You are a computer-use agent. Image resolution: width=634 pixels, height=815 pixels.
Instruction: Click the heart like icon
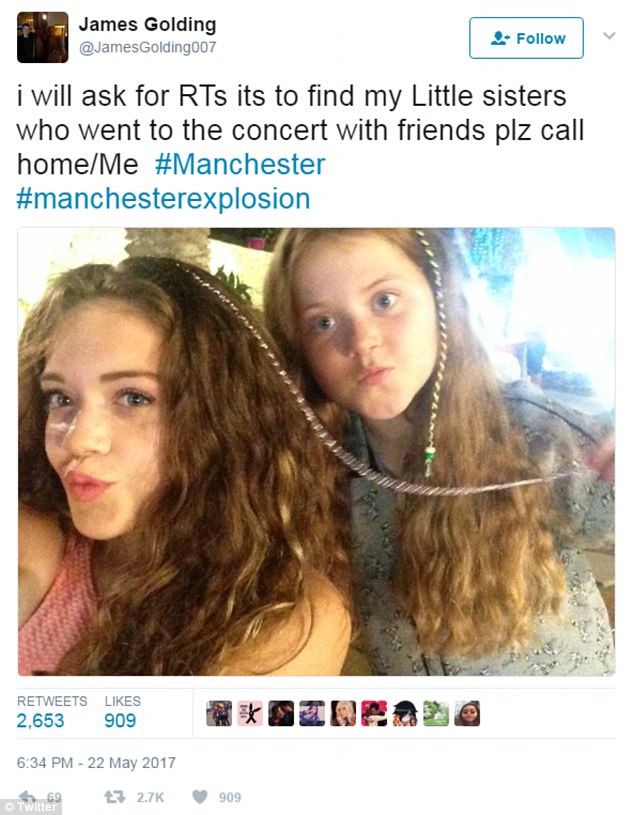[200, 797]
